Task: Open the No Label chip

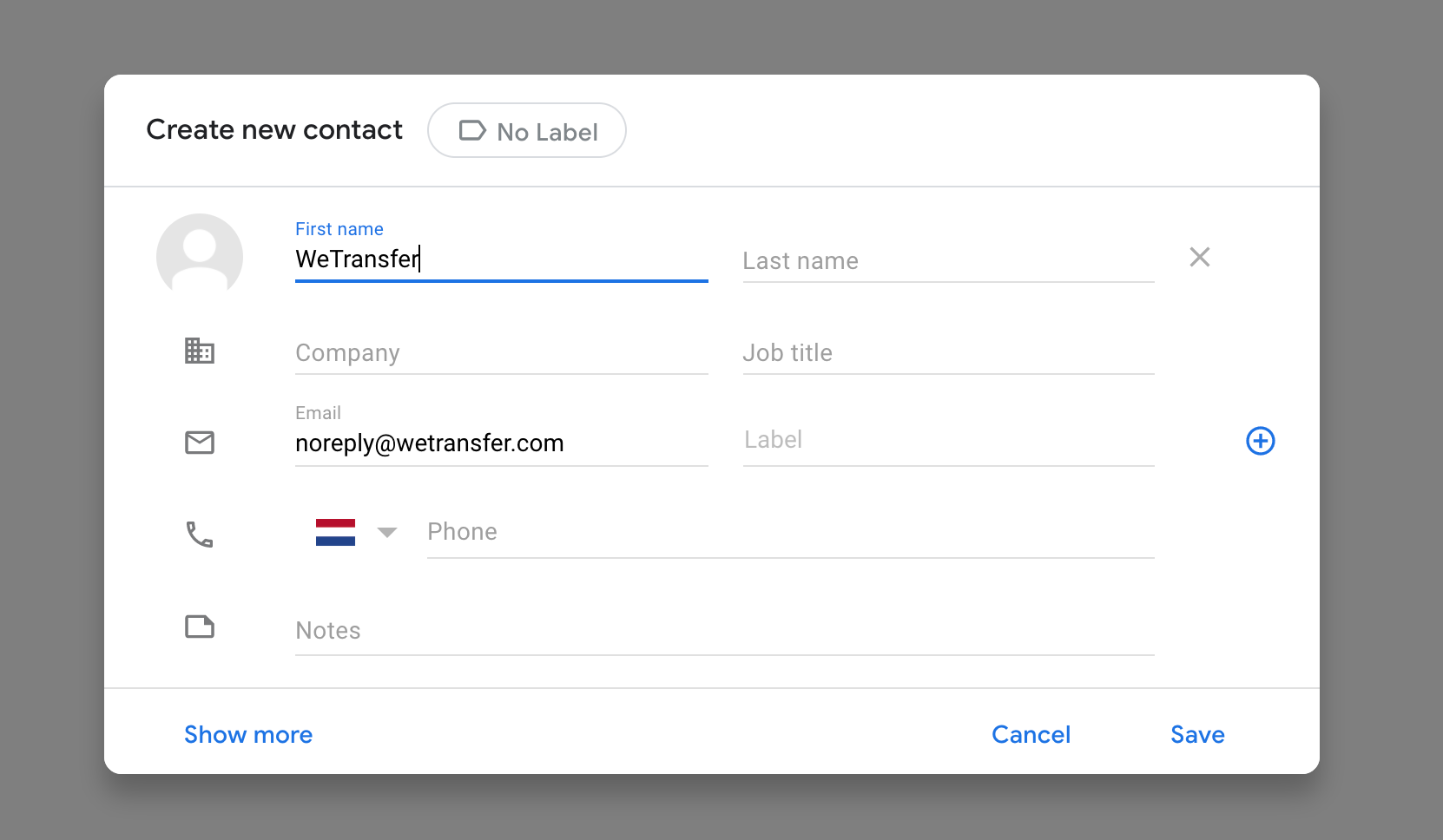Action: tap(527, 131)
